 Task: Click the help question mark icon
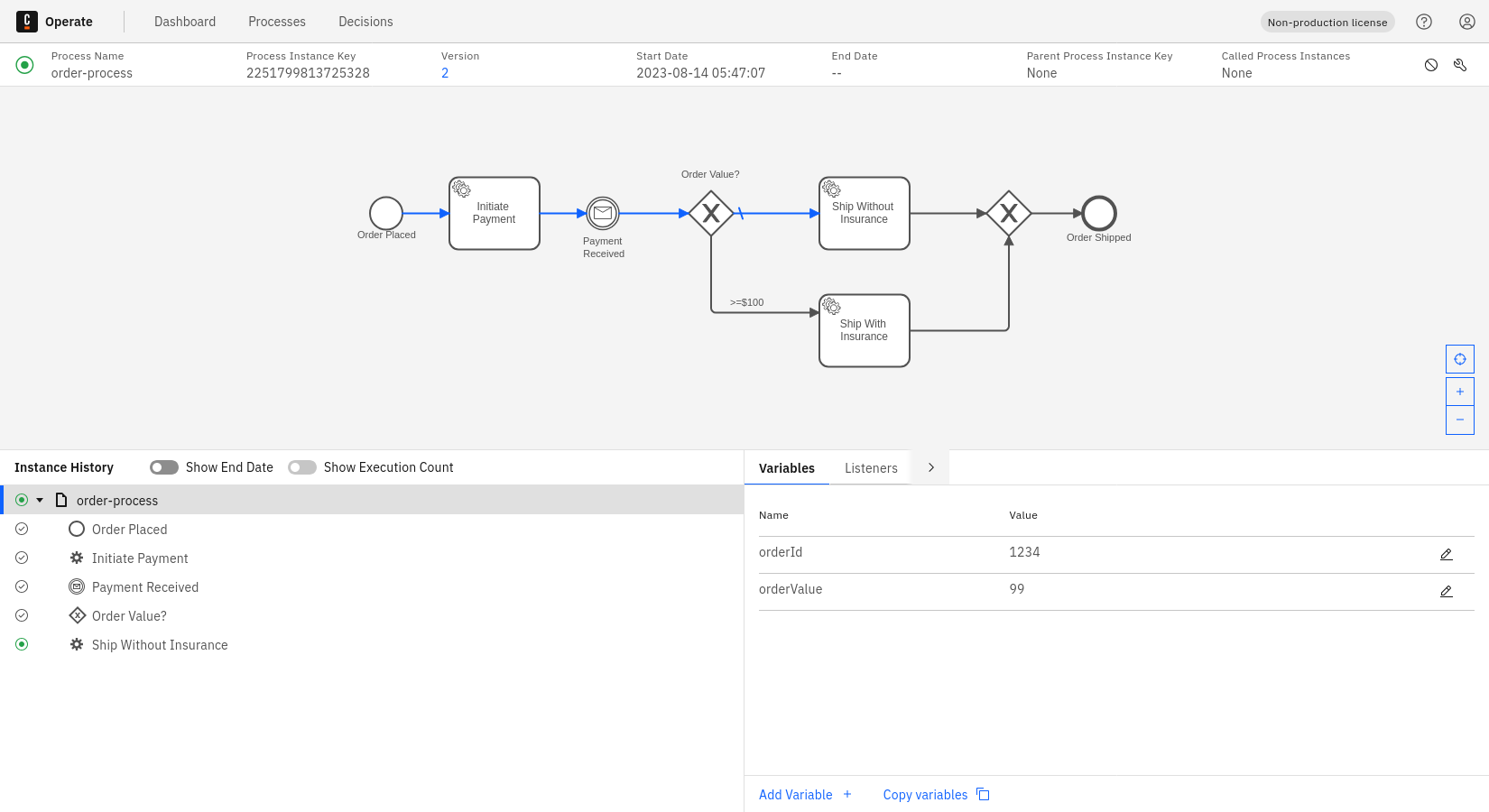[x=1424, y=22]
